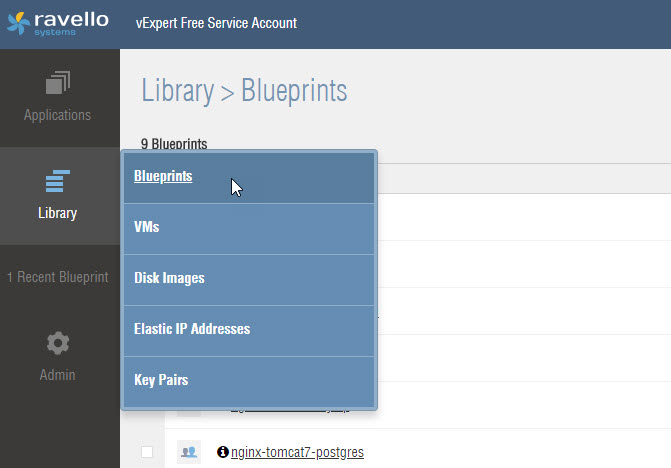Open the nginx-tomcat7-postgres blueprint link

tap(297, 452)
